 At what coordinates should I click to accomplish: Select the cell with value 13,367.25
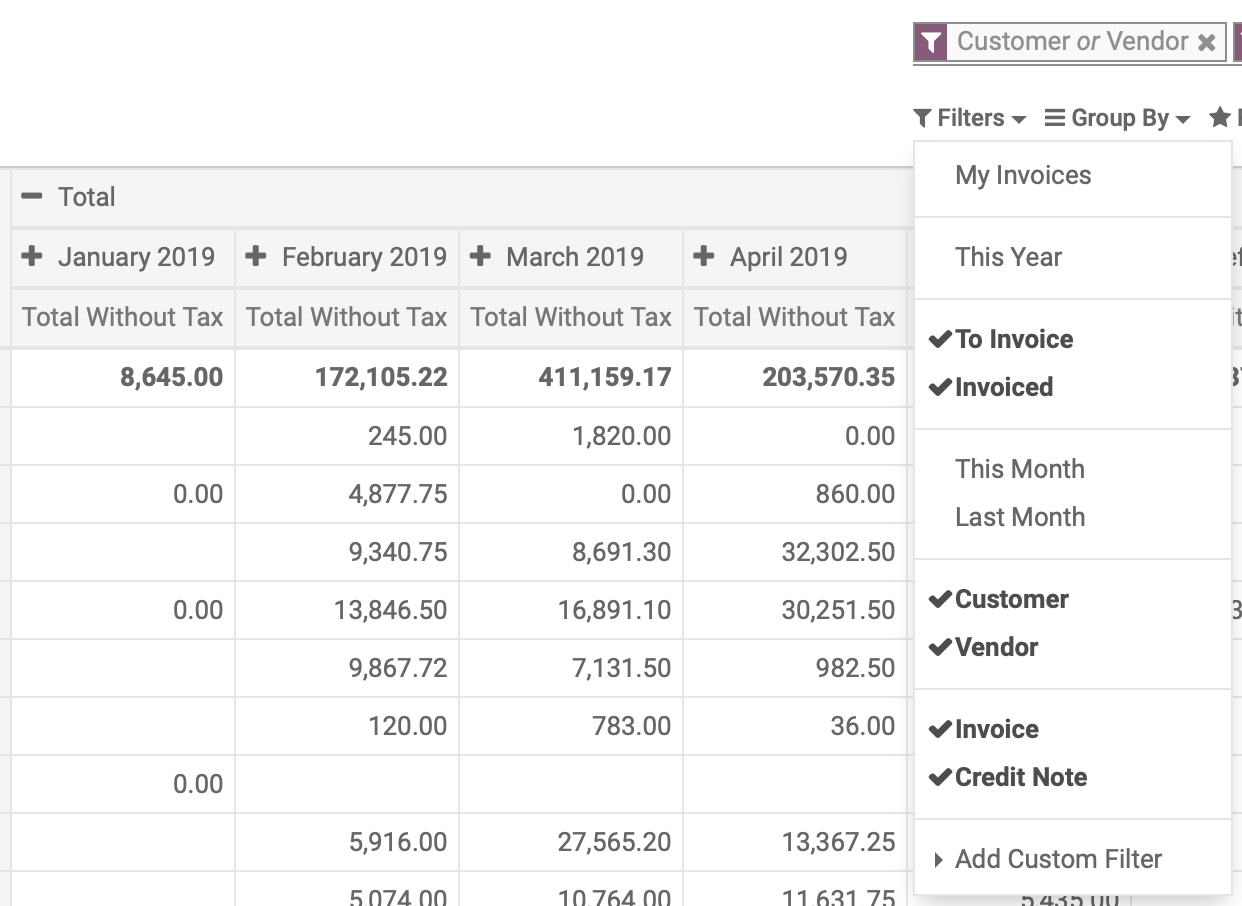795,842
